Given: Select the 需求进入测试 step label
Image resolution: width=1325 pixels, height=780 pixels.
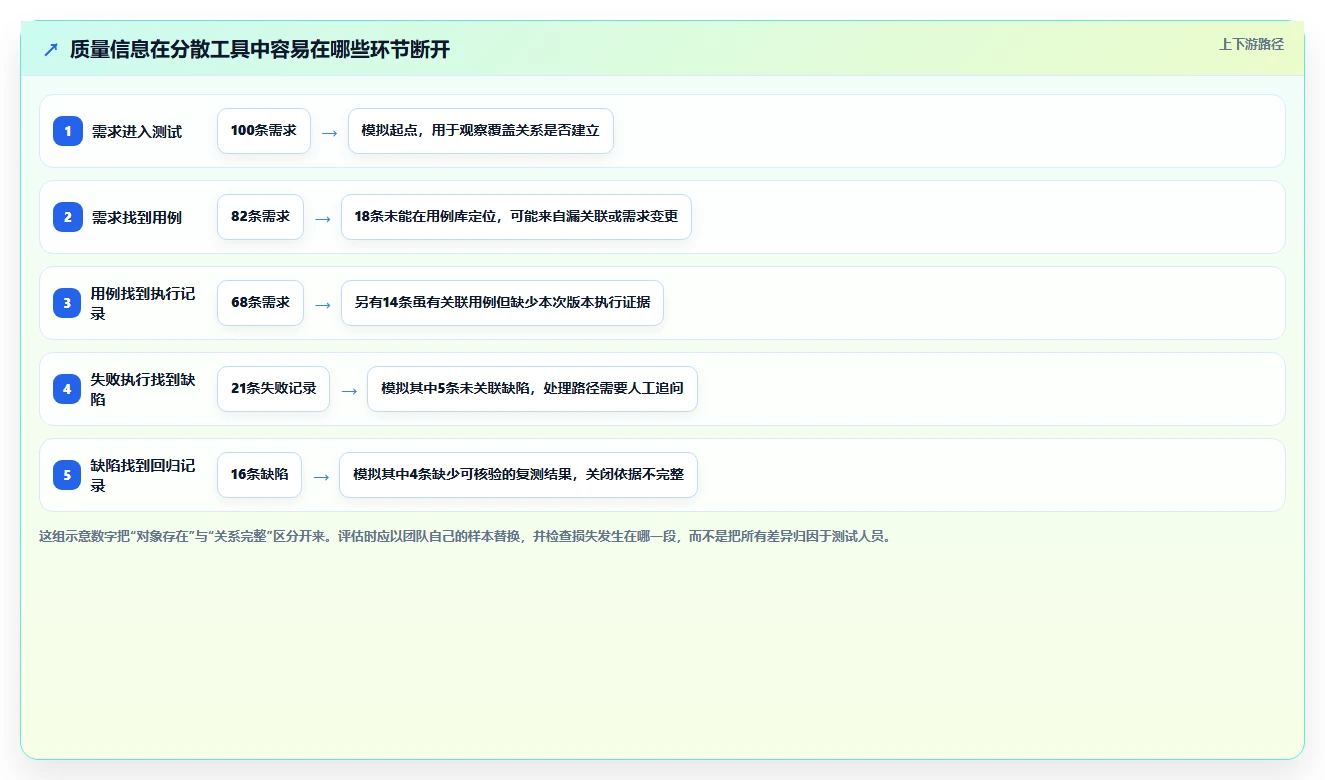Looking at the screenshot, I should click(137, 131).
